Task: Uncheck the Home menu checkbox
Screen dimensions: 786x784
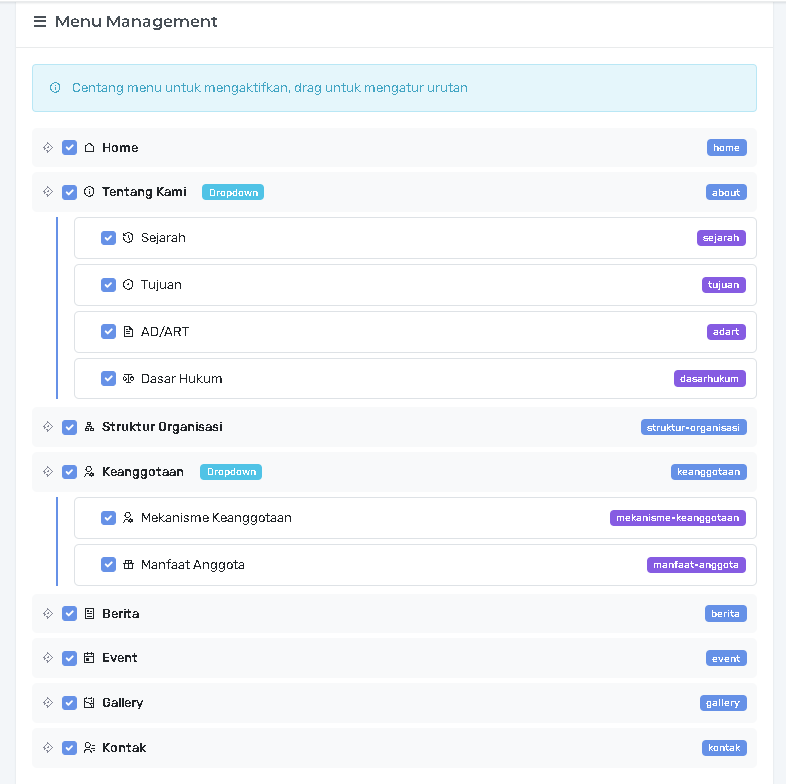Action: [69, 148]
